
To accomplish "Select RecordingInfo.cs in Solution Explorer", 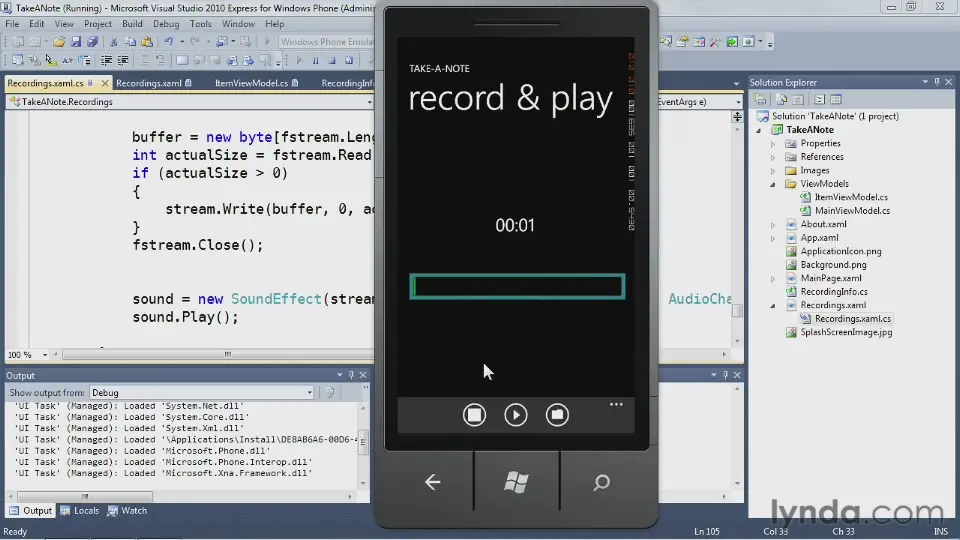I will pos(834,291).
